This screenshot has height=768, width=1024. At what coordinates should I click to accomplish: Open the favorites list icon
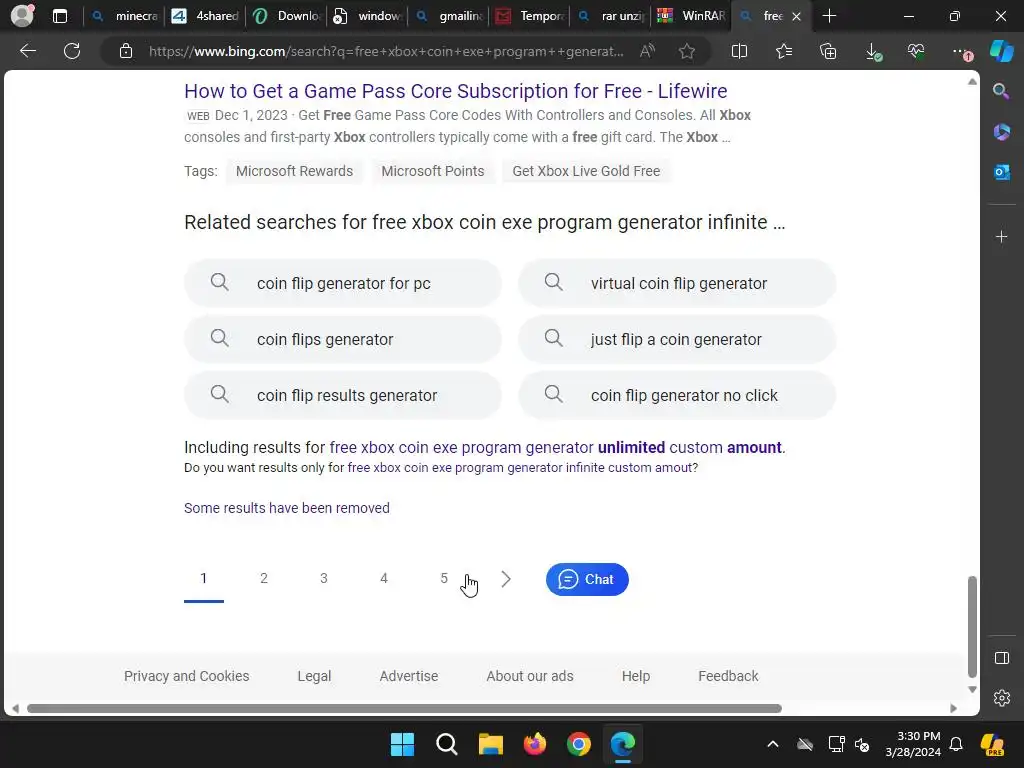(784, 51)
